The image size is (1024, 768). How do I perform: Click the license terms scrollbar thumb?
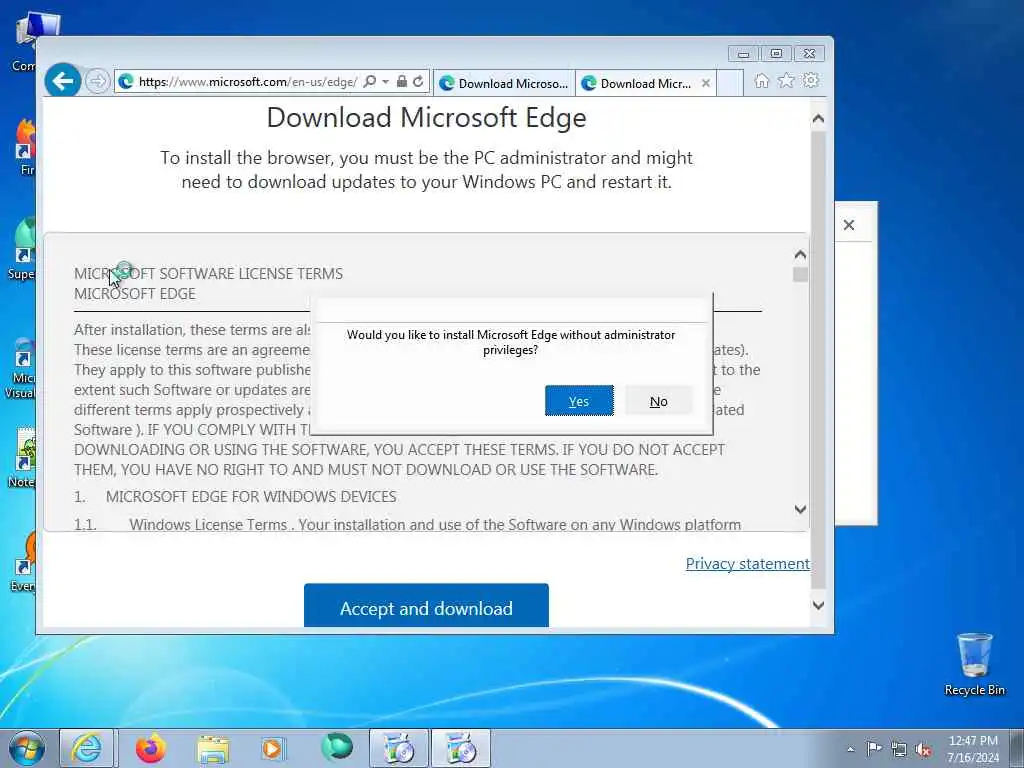[800, 274]
